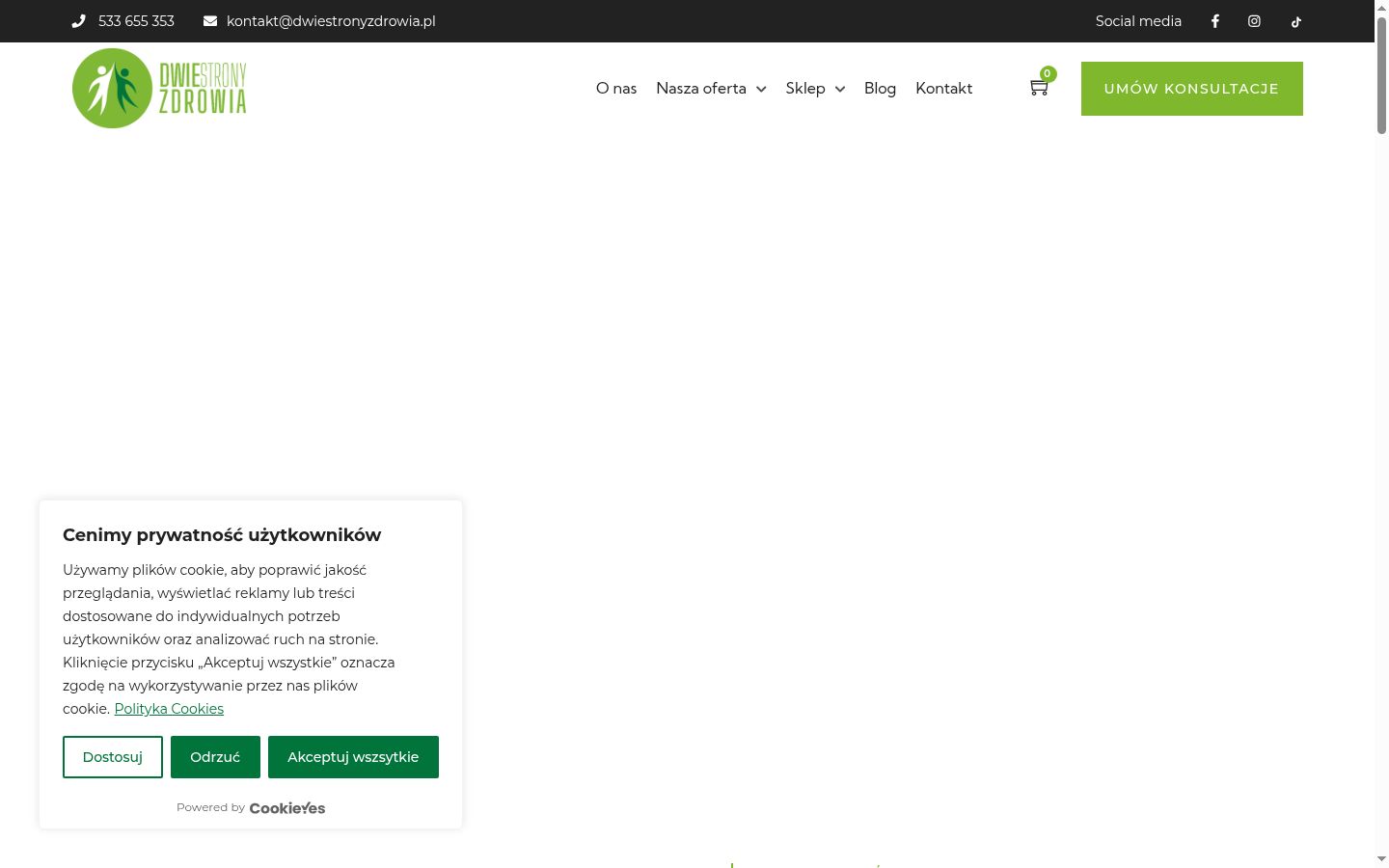Click the Umów konsultacje button

point(1192,89)
